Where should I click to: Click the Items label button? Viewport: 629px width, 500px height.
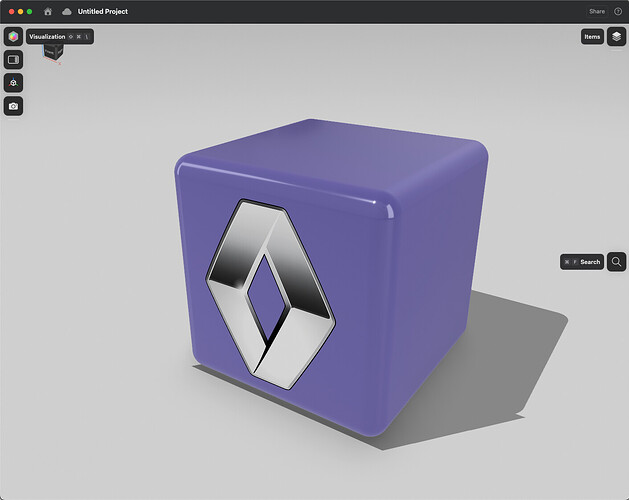coord(592,37)
